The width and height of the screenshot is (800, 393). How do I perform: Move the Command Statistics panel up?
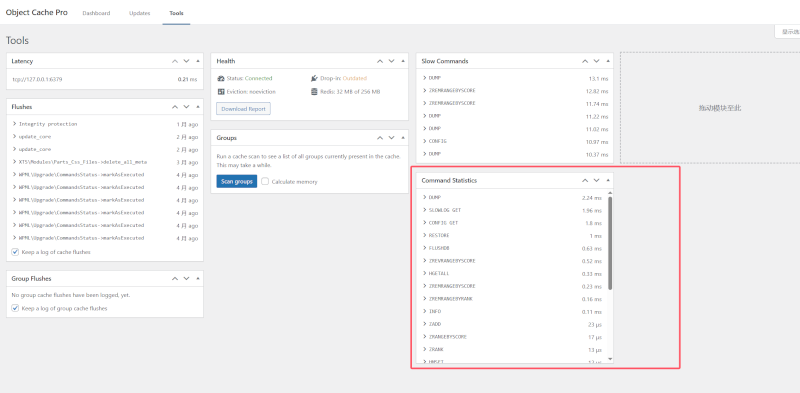(x=585, y=180)
